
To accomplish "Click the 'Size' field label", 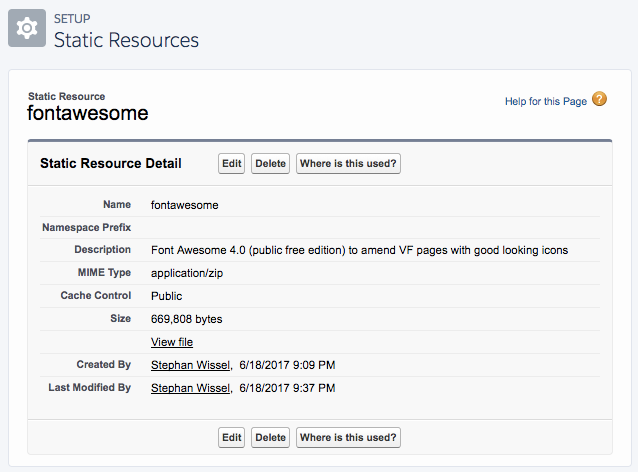I will [x=121, y=319].
